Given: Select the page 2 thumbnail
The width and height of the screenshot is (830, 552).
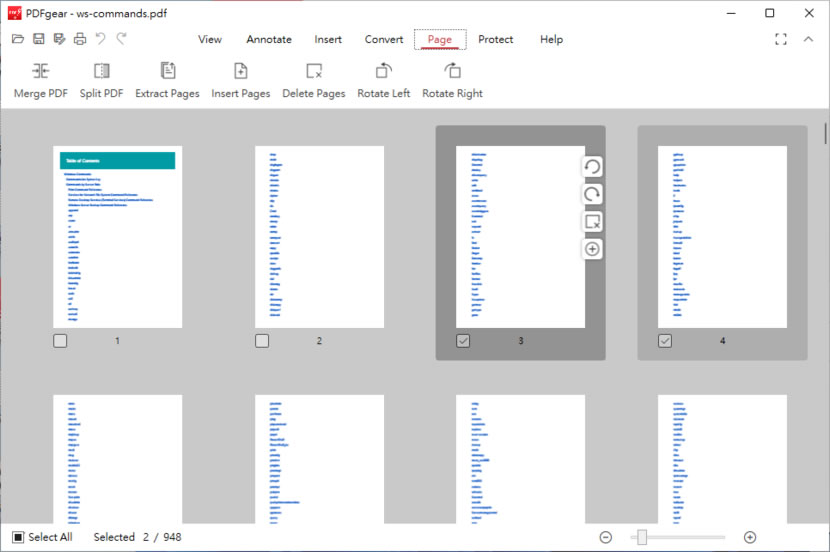Looking at the screenshot, I should tap(319, 237).
